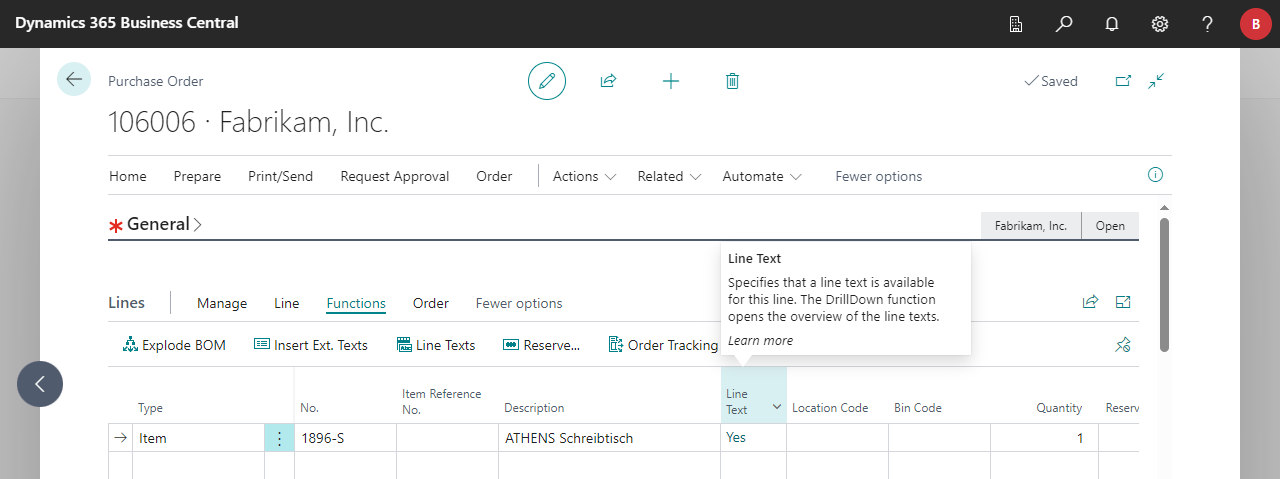
Task: Open the Lines Line menu
Action: [287, 303]
